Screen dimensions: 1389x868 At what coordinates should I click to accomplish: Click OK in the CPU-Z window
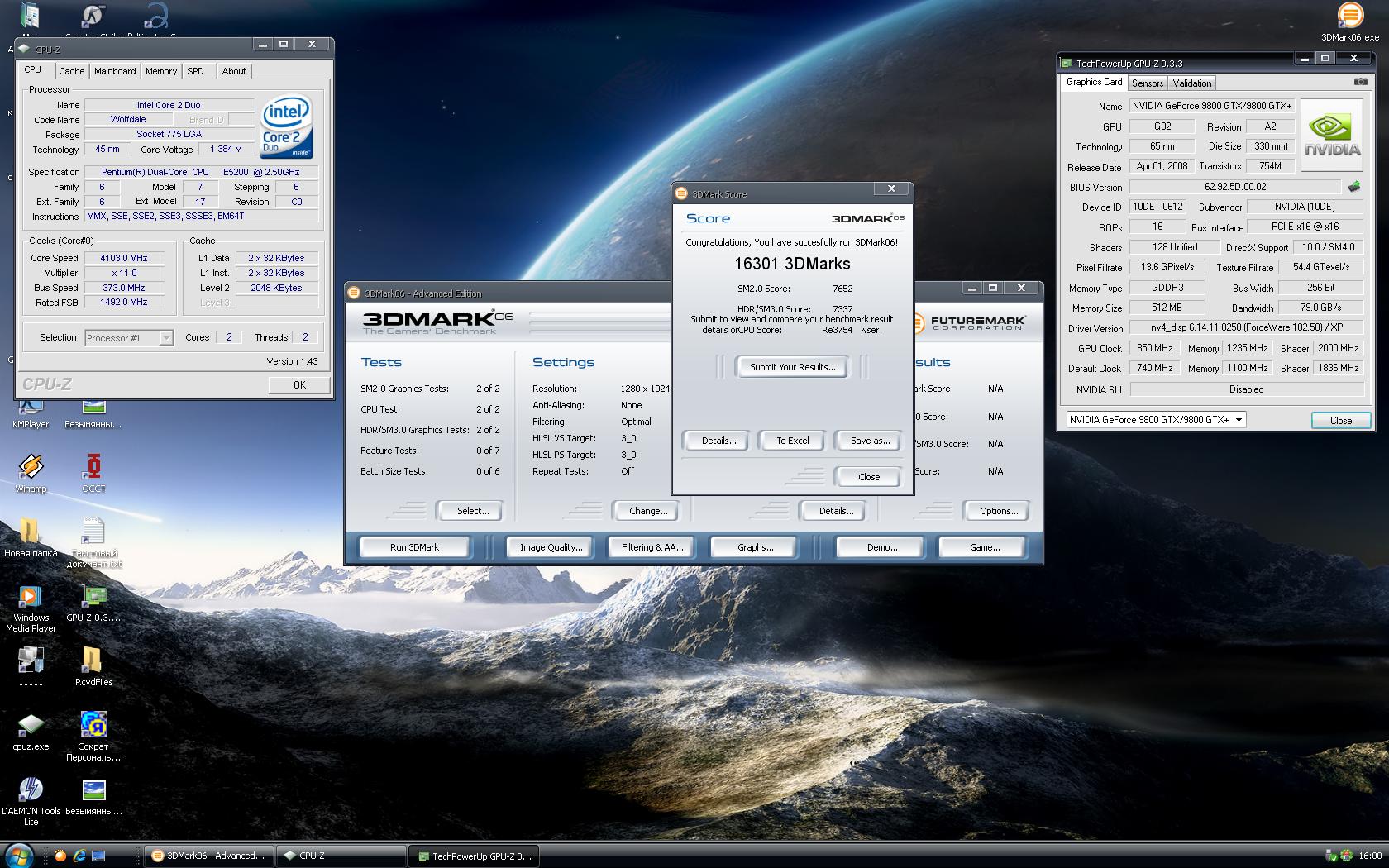tap(299, 384)
